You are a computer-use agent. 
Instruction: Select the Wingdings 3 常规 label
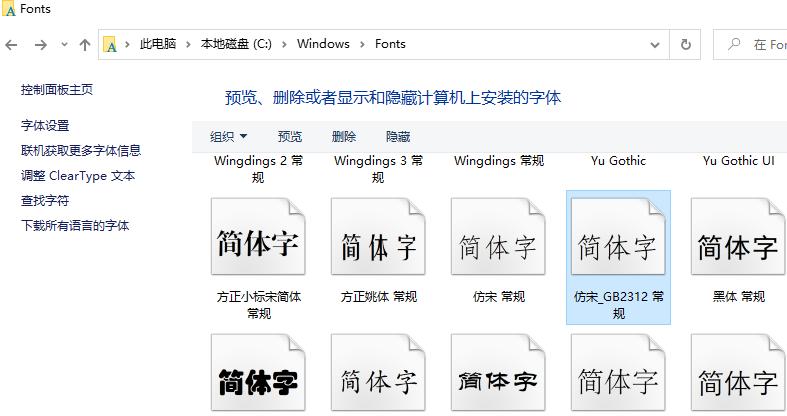pyautogui.click(x=378, y=169)
